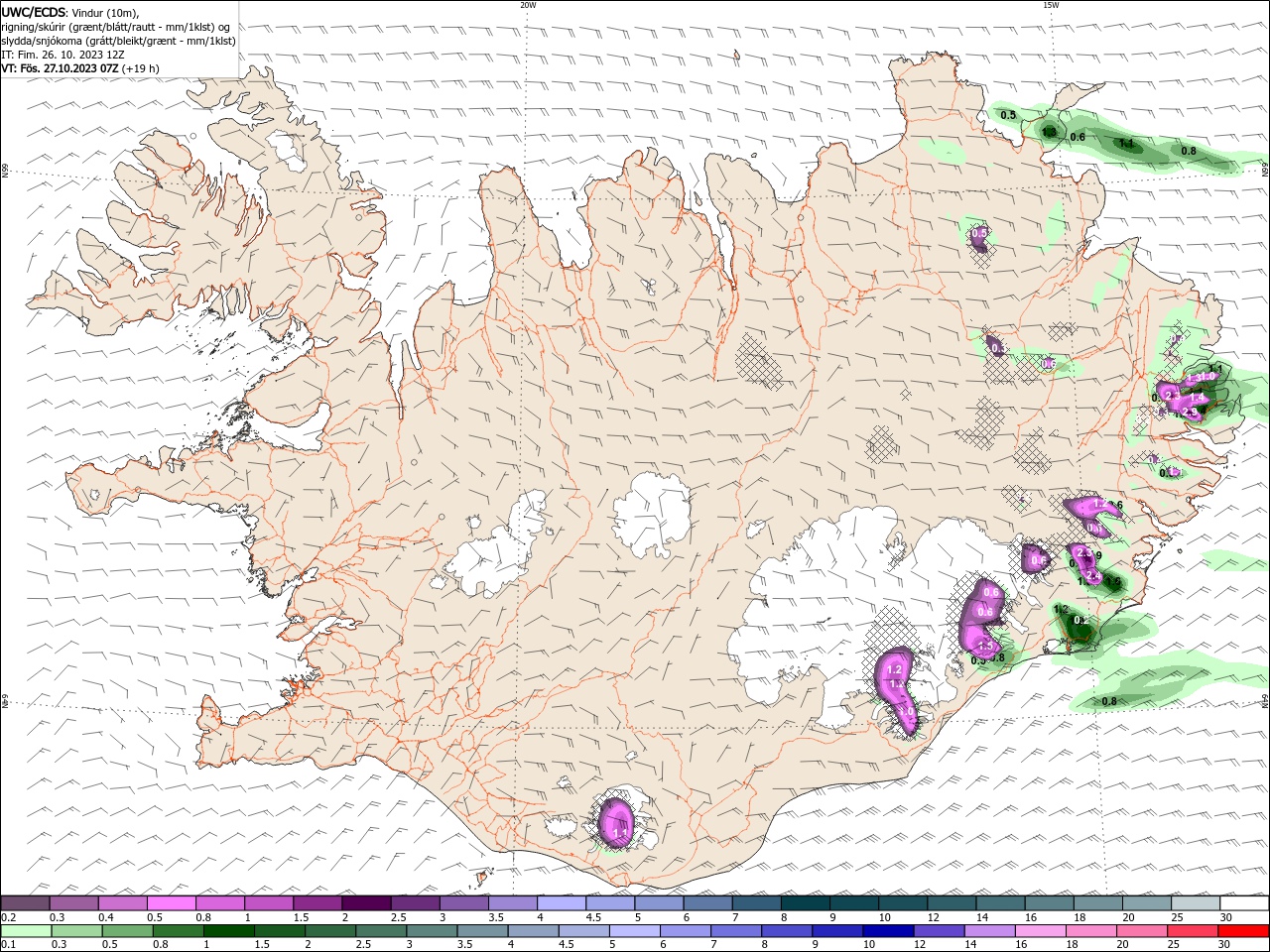Pick the lower-row light green swatch at 0.3
Screen dimensions: 1270x952
click(76, 931)
